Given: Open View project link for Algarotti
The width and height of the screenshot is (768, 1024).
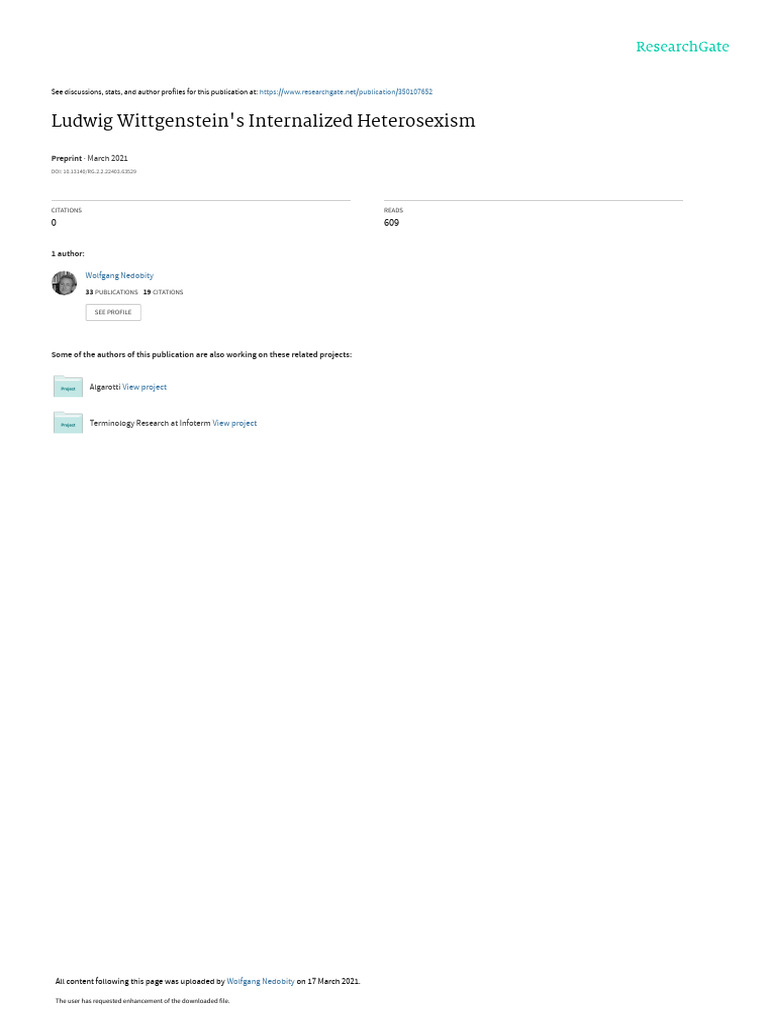Looking at the screenshot, I should 144,387.
